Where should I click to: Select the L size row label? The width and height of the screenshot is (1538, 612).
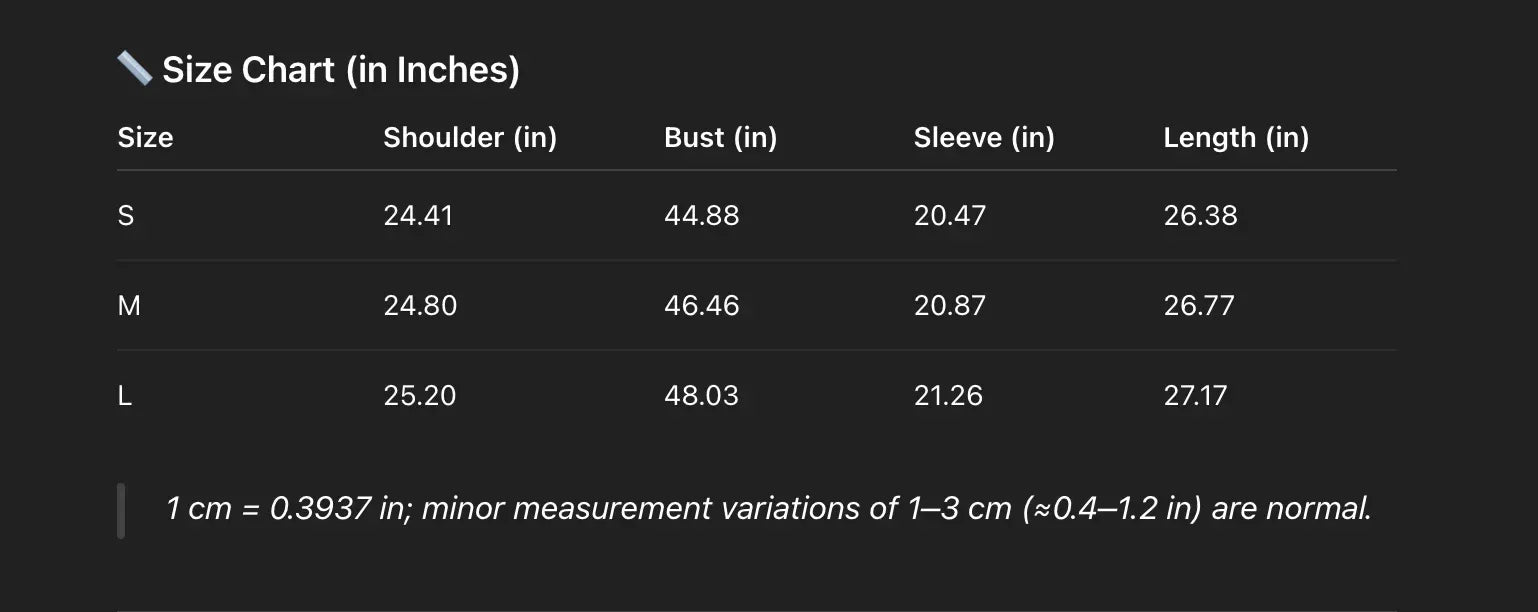coord(125,395)
